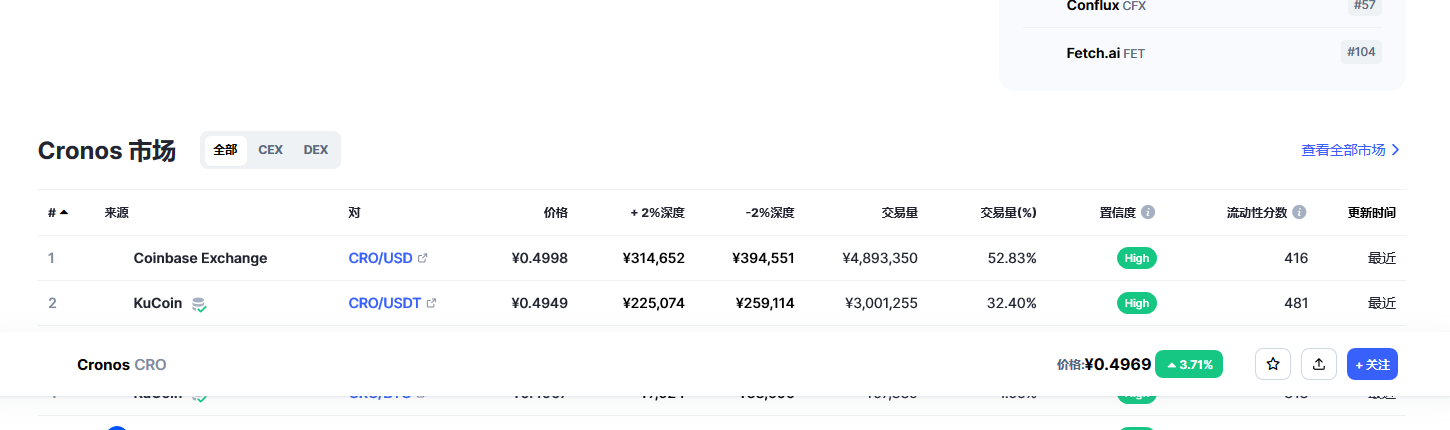Image resolution: width=1450 pixels, height=430 pixels.
Task: Click 最近 in Coinbase Exchange row
Action: click(1382, 258)
